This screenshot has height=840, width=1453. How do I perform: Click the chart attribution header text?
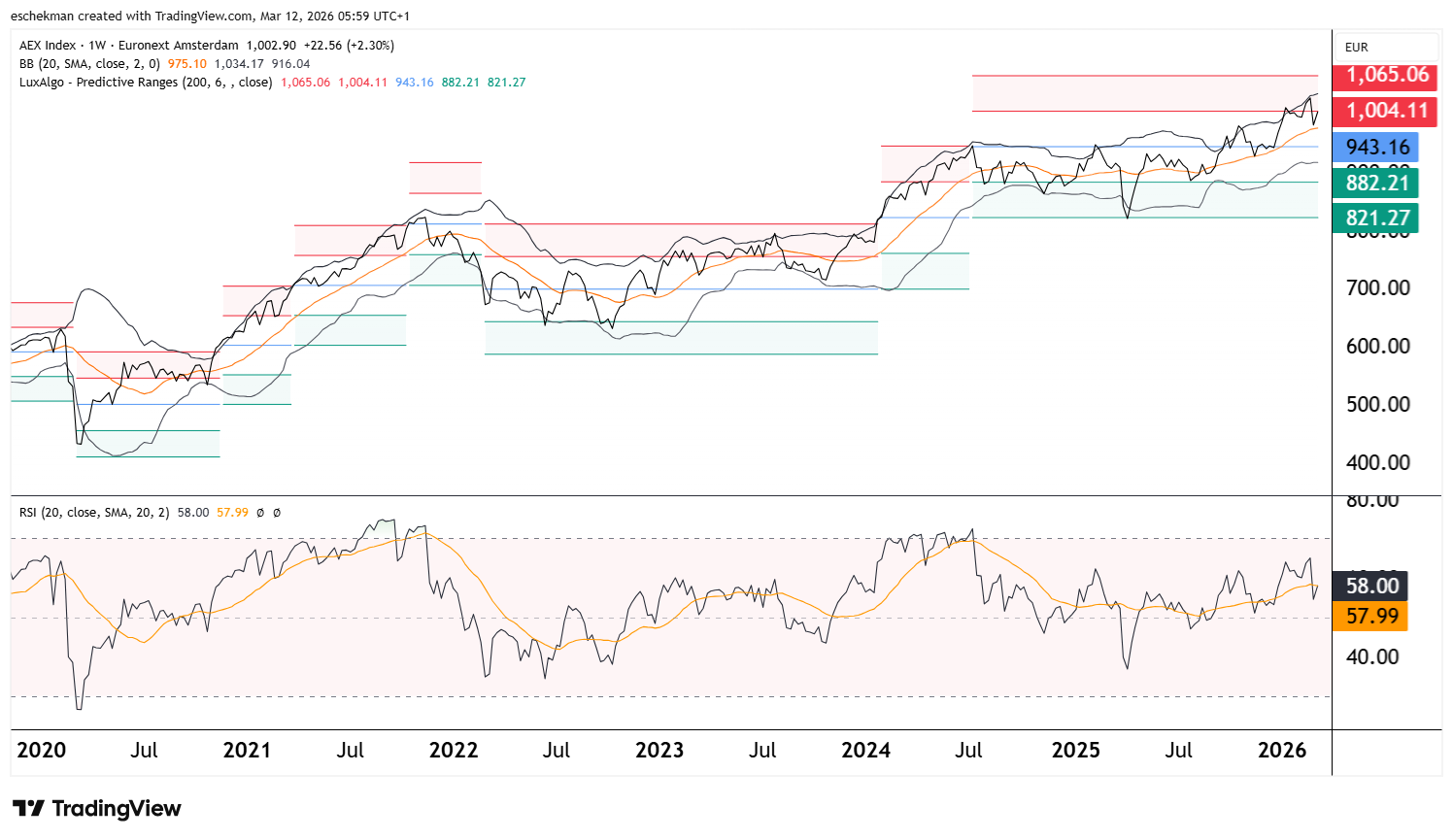tap(210, 17)
